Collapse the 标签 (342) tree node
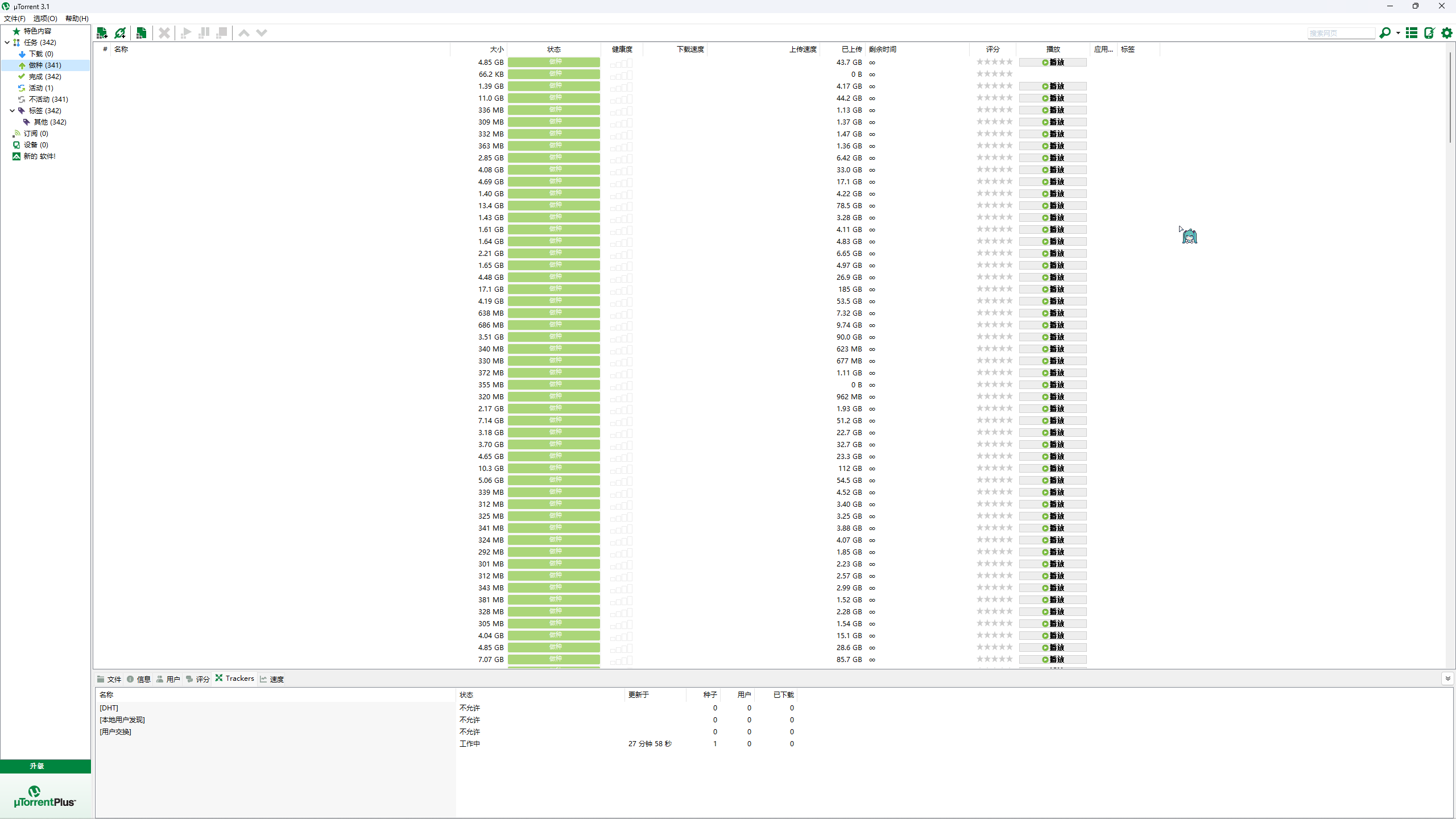Screen dimensions: 1456x819 [x=12, y=111]
